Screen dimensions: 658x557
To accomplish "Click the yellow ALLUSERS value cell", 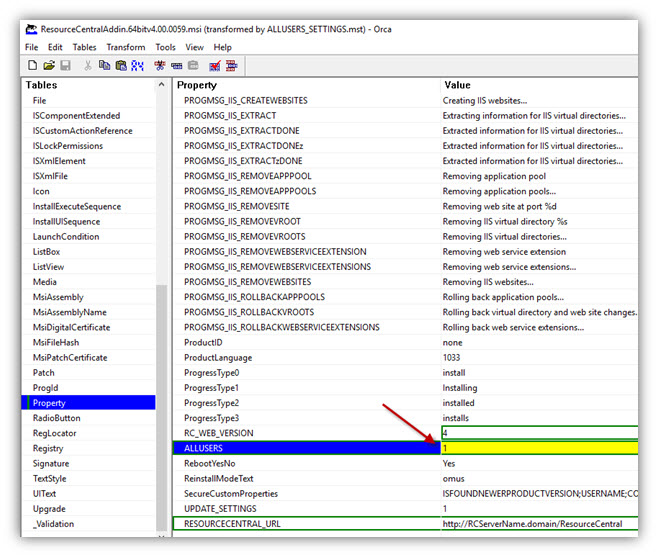I will coord(540,448).
